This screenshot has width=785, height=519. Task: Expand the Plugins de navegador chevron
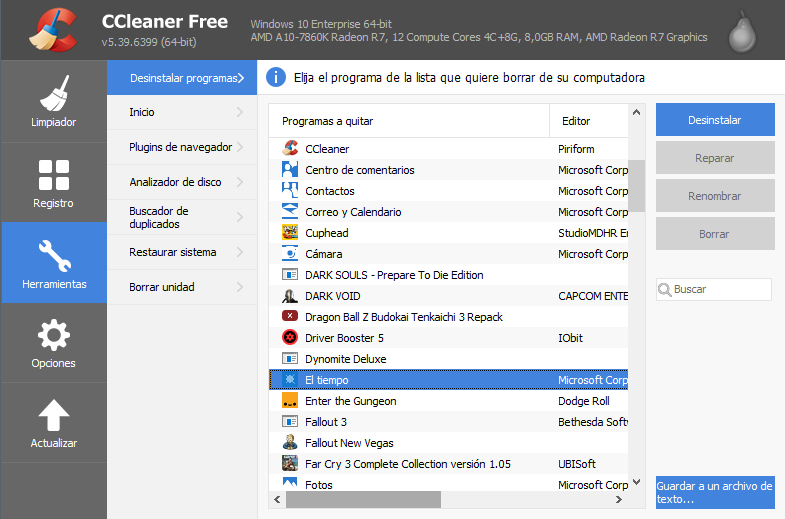pyautogui.click(x=240, y=148)
